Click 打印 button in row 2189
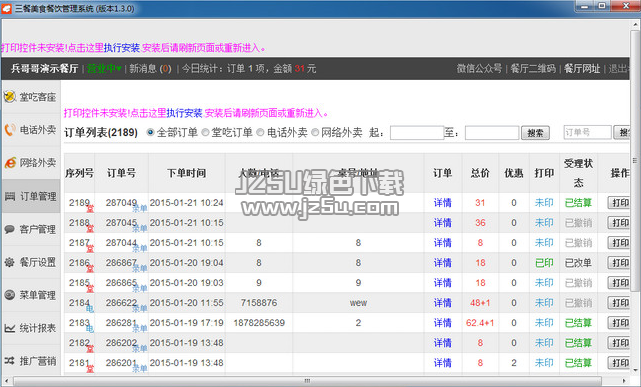The image size is (641, 387). pos(619,203)
